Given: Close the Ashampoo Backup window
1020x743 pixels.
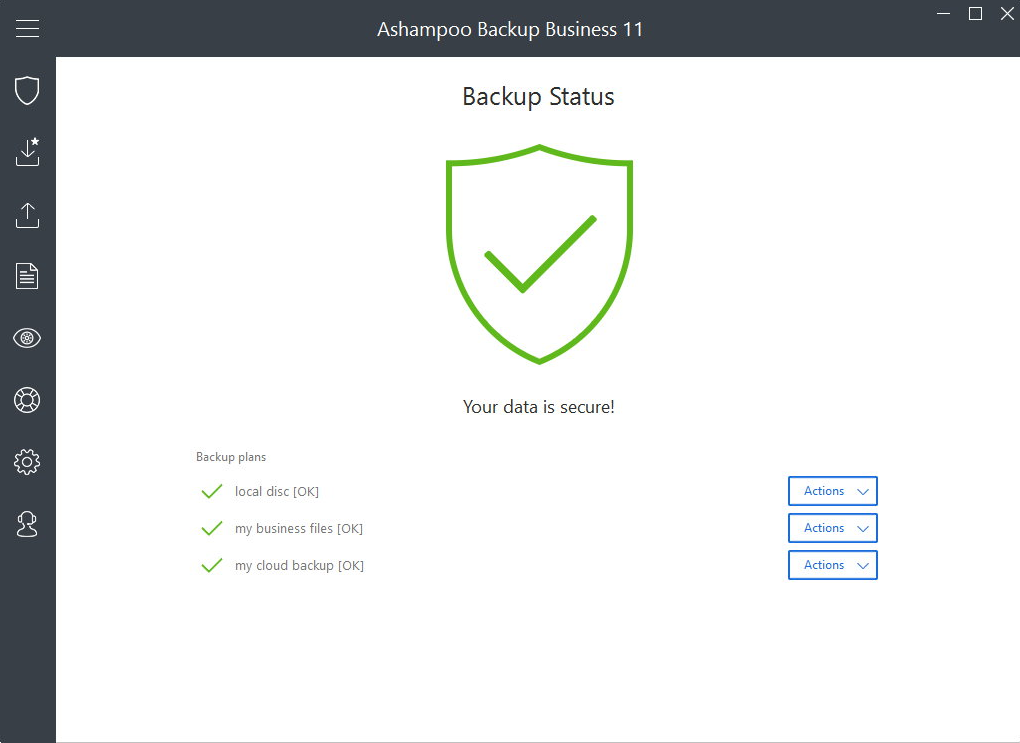Looking at the screenshot, I should pos(1007,14).
